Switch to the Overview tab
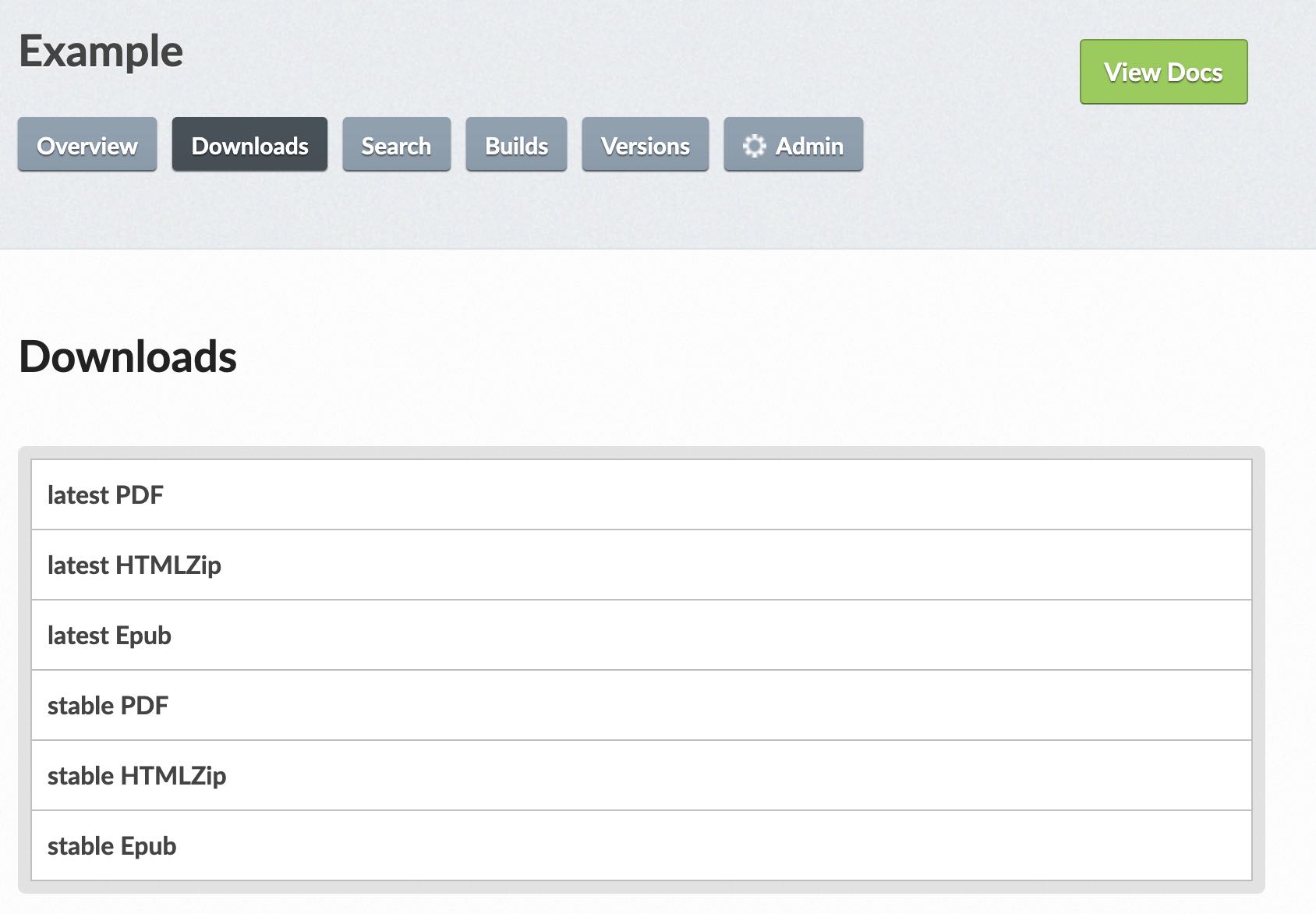This screenshot has height=914, width=1316. coord(87,146)
